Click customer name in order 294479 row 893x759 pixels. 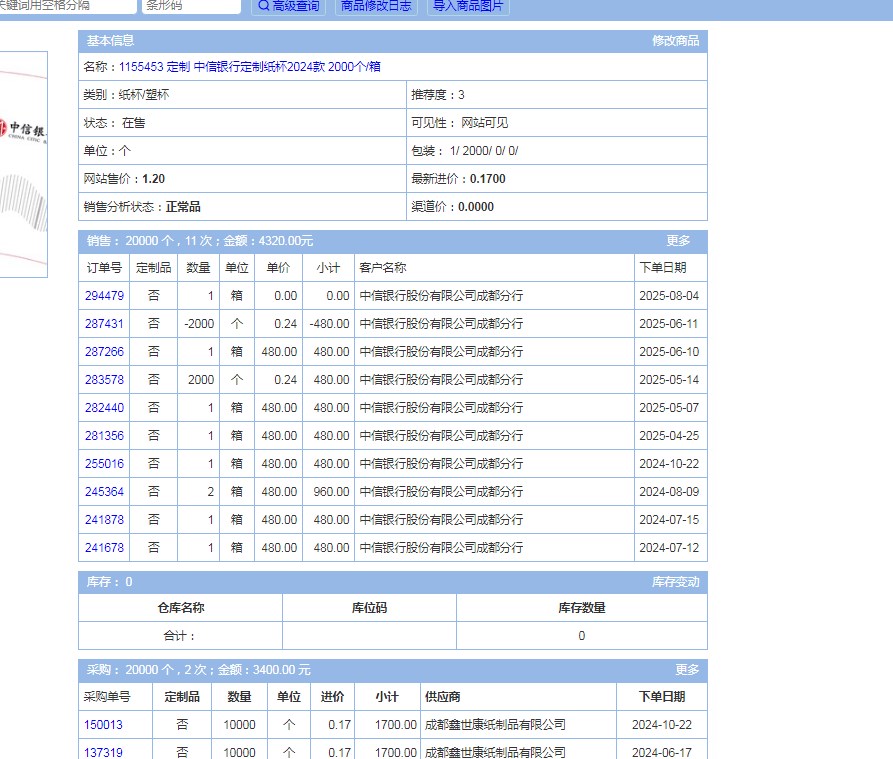click(441, 296)
